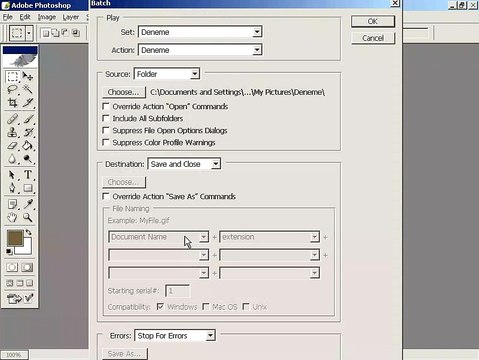Viewport: 479px width, 360px height.
Task: Select the Pen tool
Action: tap(13, 188)
